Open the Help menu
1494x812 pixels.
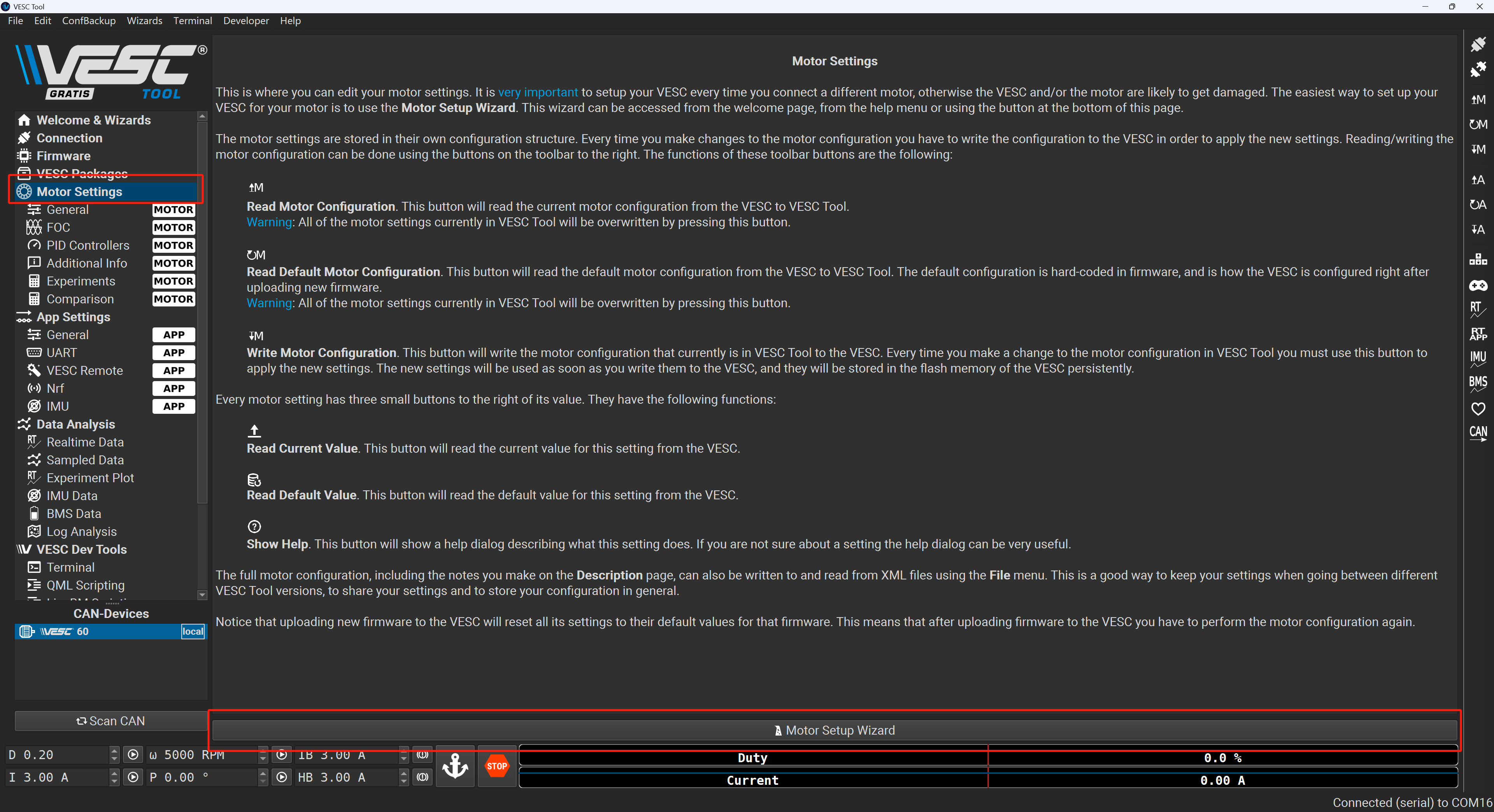[290, 21]
